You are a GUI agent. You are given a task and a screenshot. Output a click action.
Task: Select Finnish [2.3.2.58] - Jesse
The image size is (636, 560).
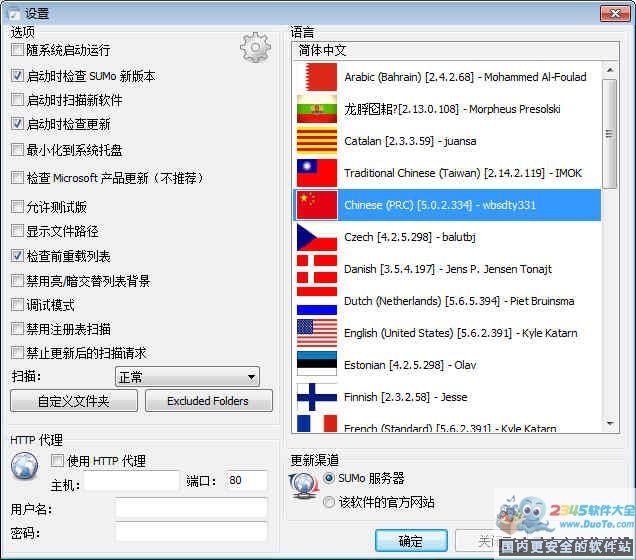(447, 397)
